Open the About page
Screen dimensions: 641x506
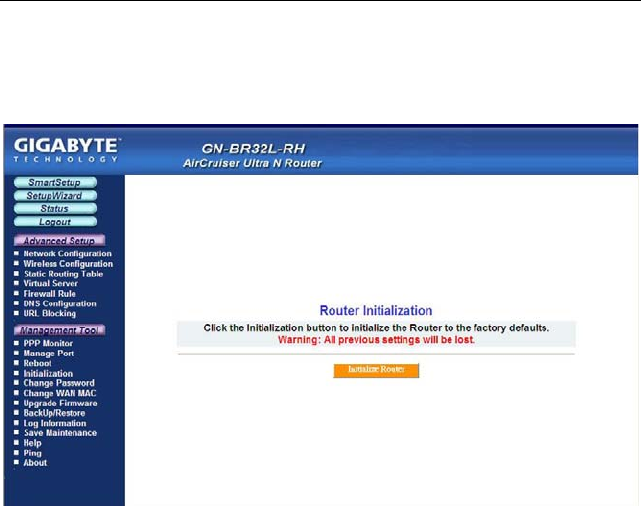pyautogui.click(x=35, y=463)
